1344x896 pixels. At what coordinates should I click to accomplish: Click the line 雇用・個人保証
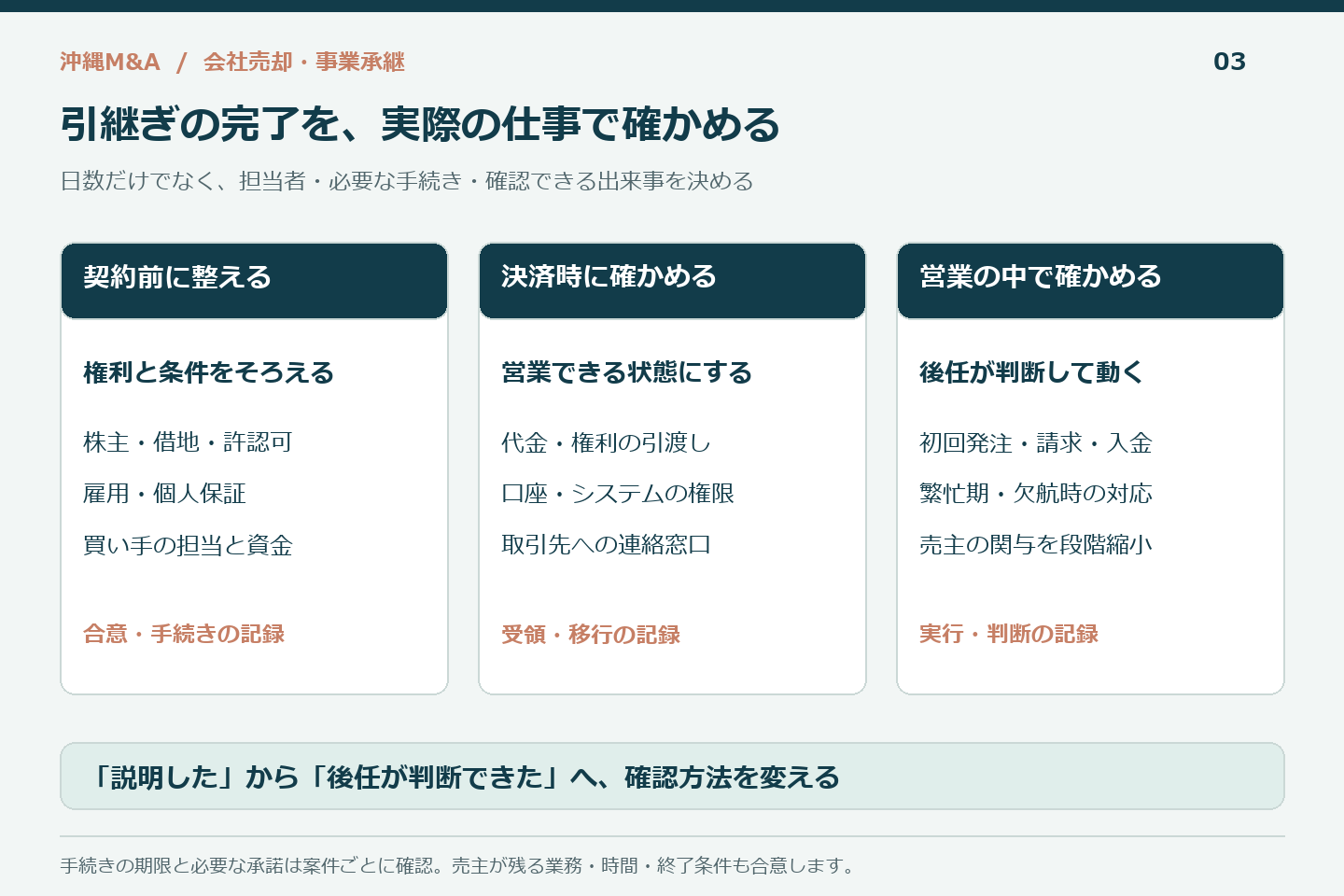pyautogui.click(x=164, y=494)
